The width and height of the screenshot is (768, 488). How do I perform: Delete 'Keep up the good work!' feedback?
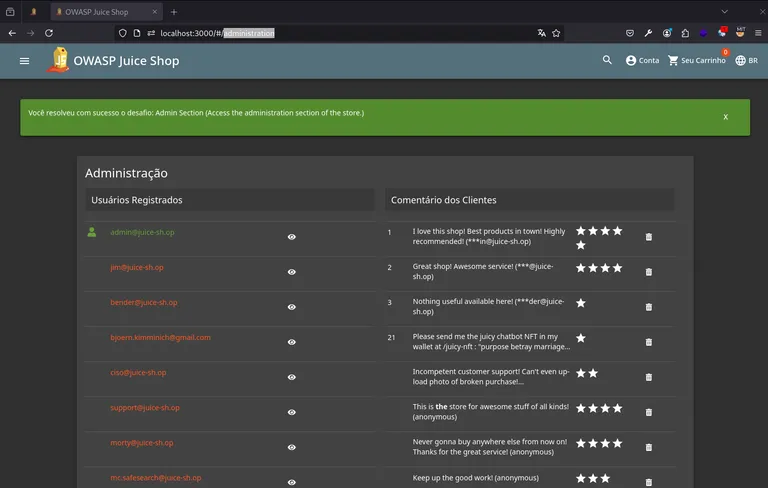pyautogui.click(x=648, y=482)
